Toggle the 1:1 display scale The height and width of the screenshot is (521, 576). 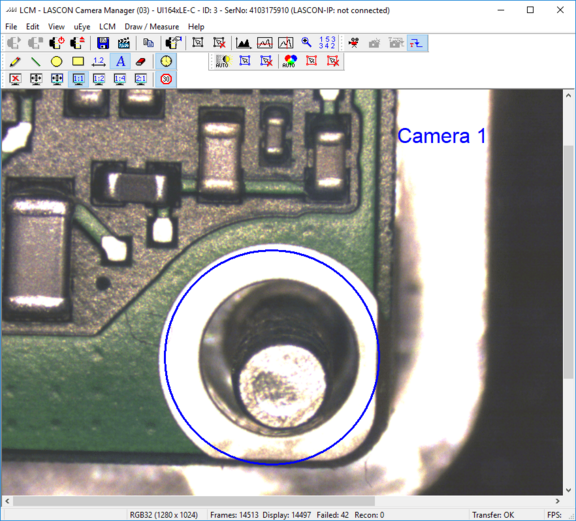point(78,79)
